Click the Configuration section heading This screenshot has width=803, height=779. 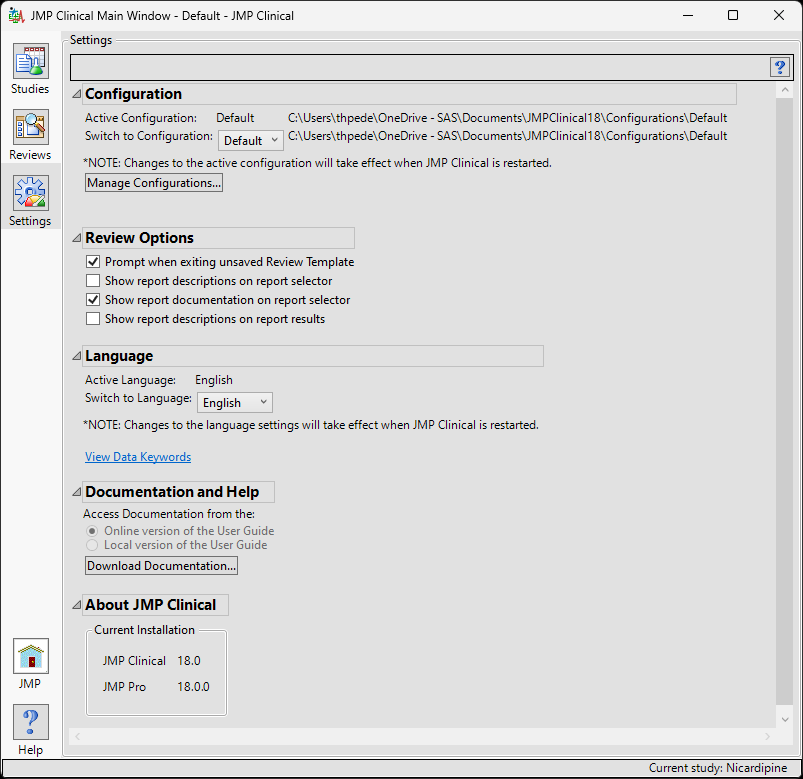coord(134,94)
